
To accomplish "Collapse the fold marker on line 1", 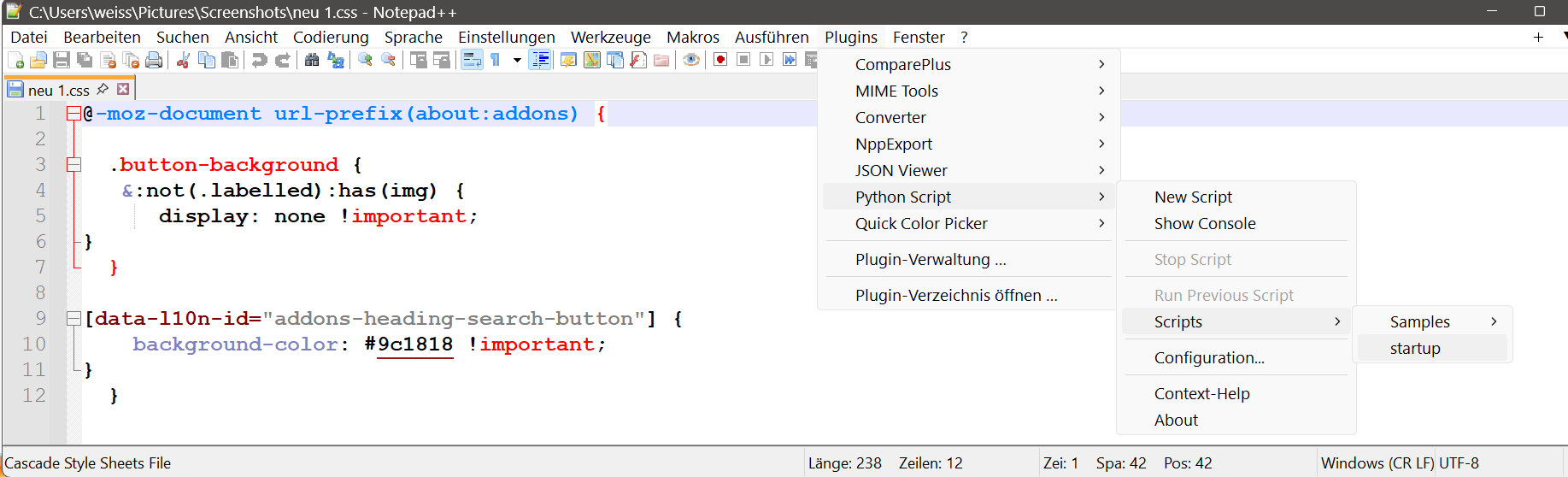I will [x=74, y=114].
